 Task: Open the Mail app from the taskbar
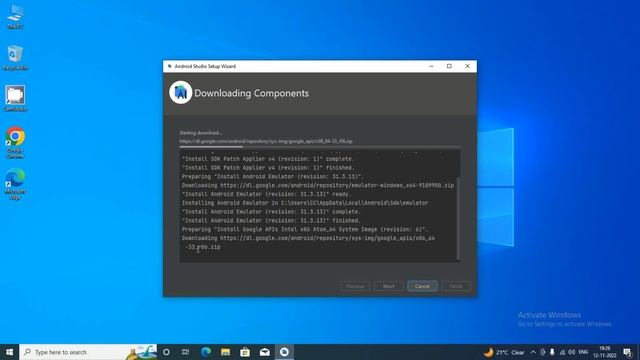coord(264,352)
